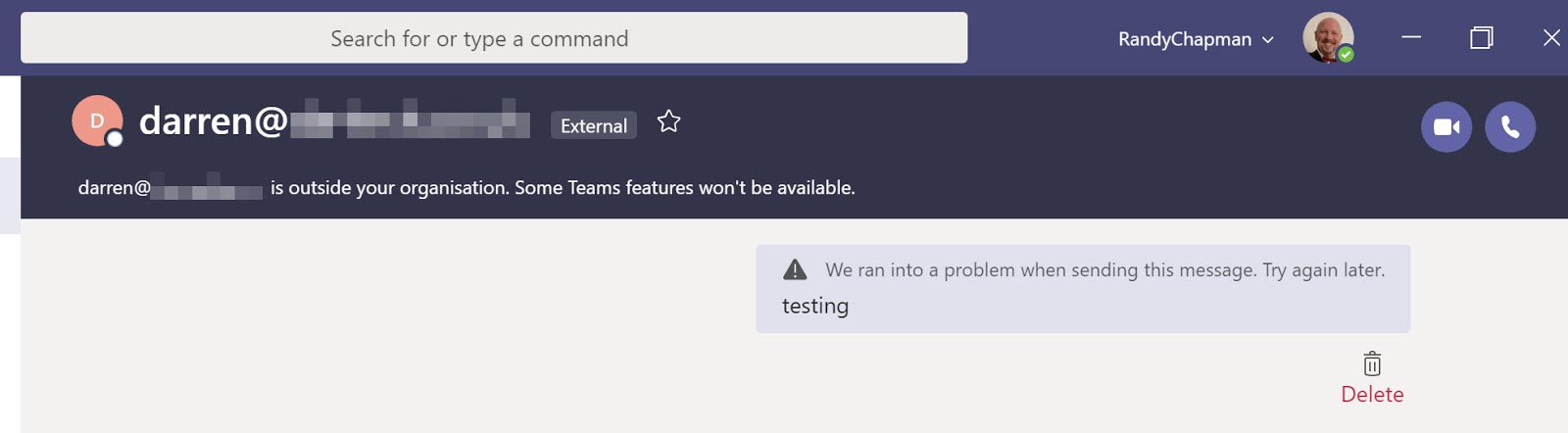Click the External badge beside the contact name

[x=594, y=125]
